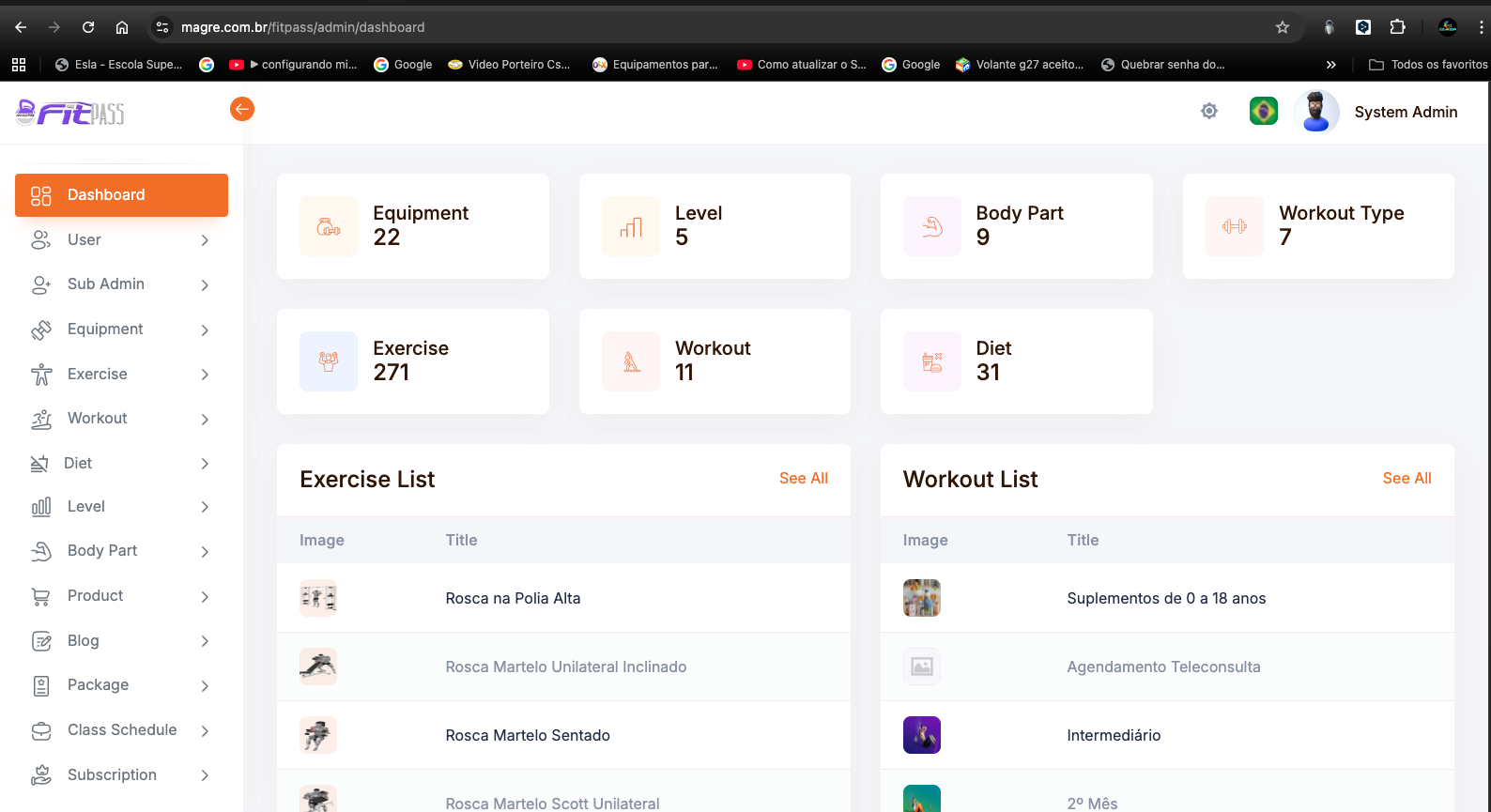The height and width of the screenshot is (812, 1491).
Task: Click the Workout Type card barbell icon
Action: (1235, 226)
